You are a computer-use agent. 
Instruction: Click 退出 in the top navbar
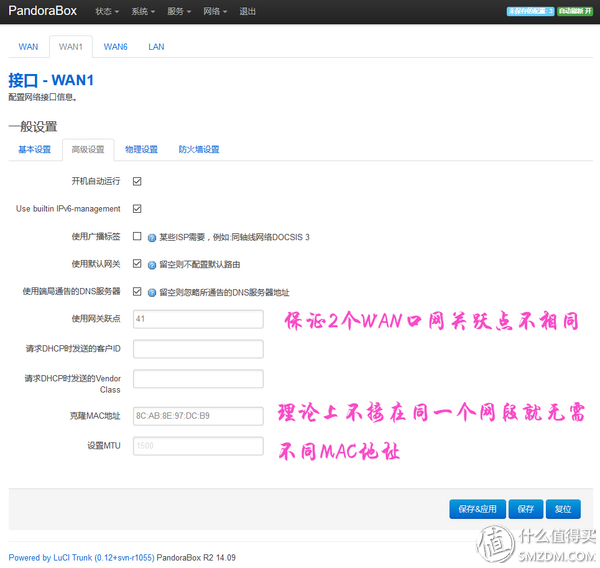[x=247, y=11]
